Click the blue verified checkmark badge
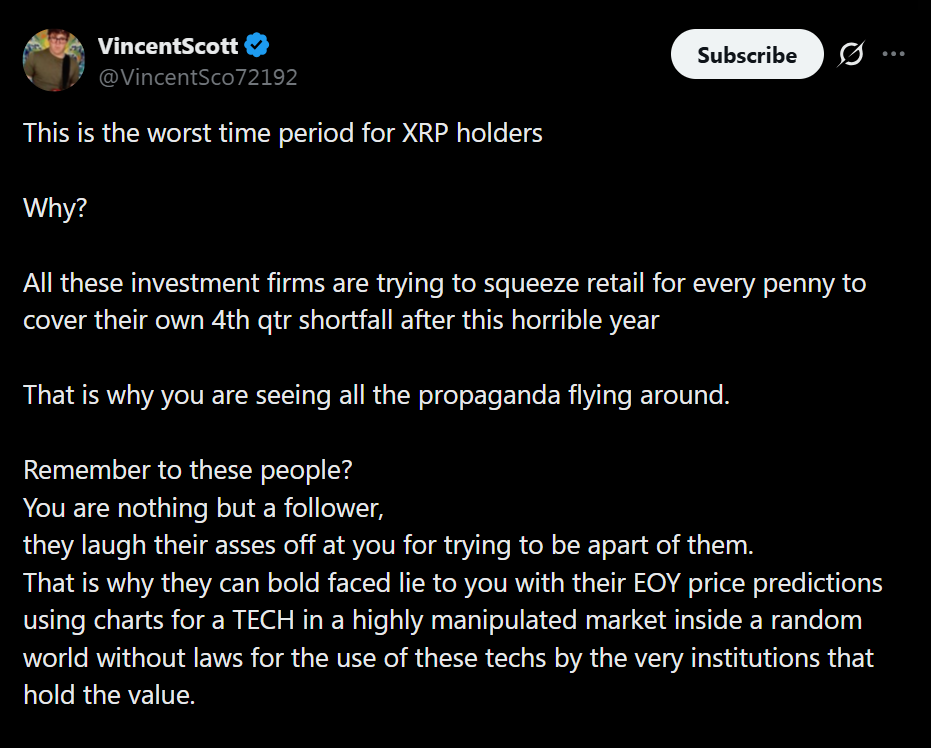This screenshot has height=748, width=931. click(x=258, y=46)
